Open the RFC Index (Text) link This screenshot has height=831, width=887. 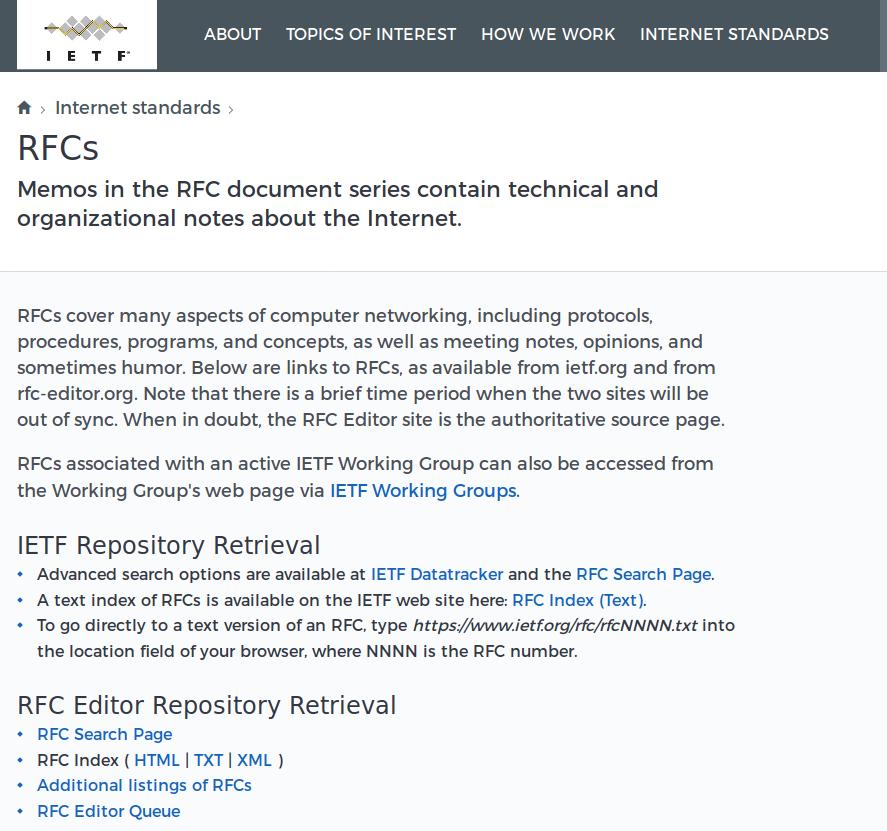[x=578, y=600]
